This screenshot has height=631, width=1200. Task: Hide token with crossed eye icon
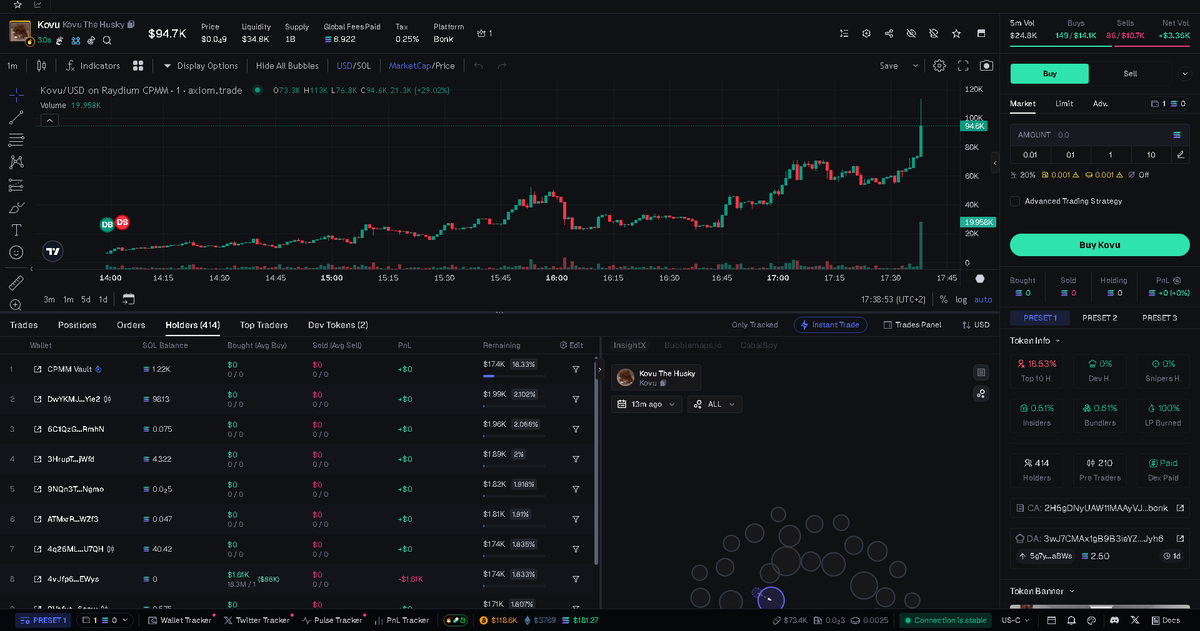[911, 33]
